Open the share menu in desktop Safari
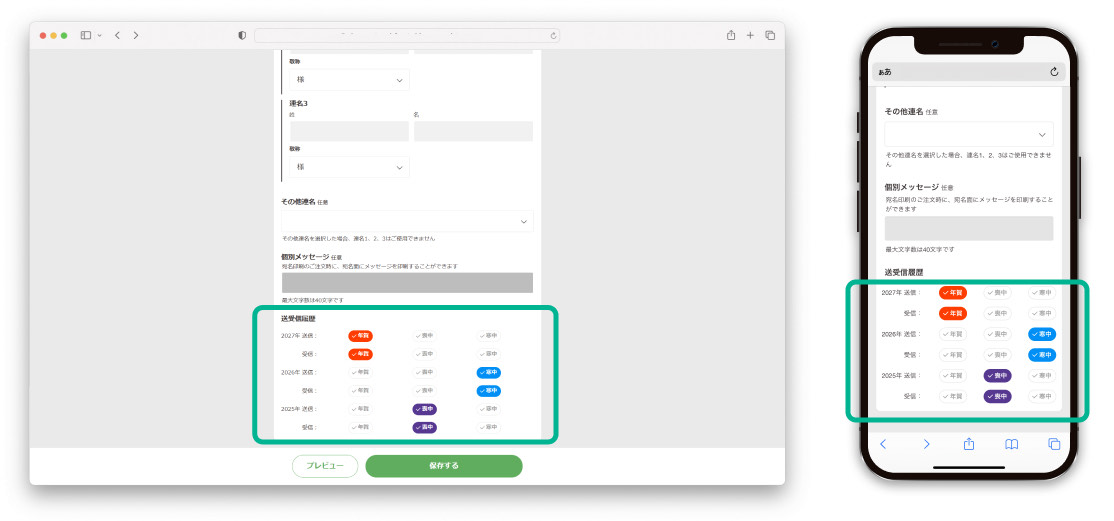 [x=730, y=35]
